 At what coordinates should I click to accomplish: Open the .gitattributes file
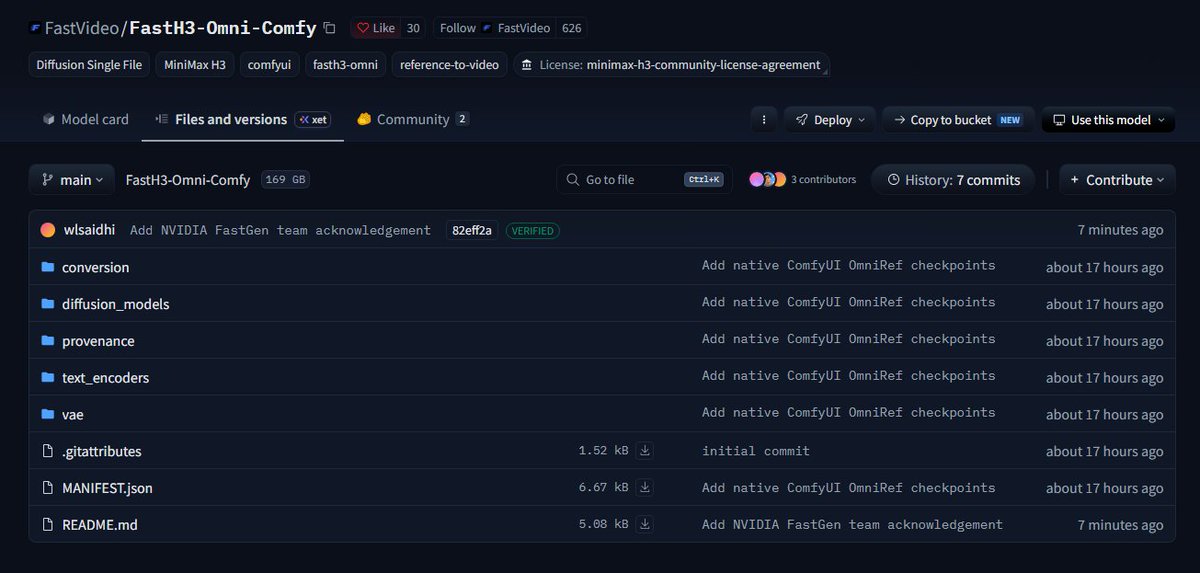(x=102, y=451)
